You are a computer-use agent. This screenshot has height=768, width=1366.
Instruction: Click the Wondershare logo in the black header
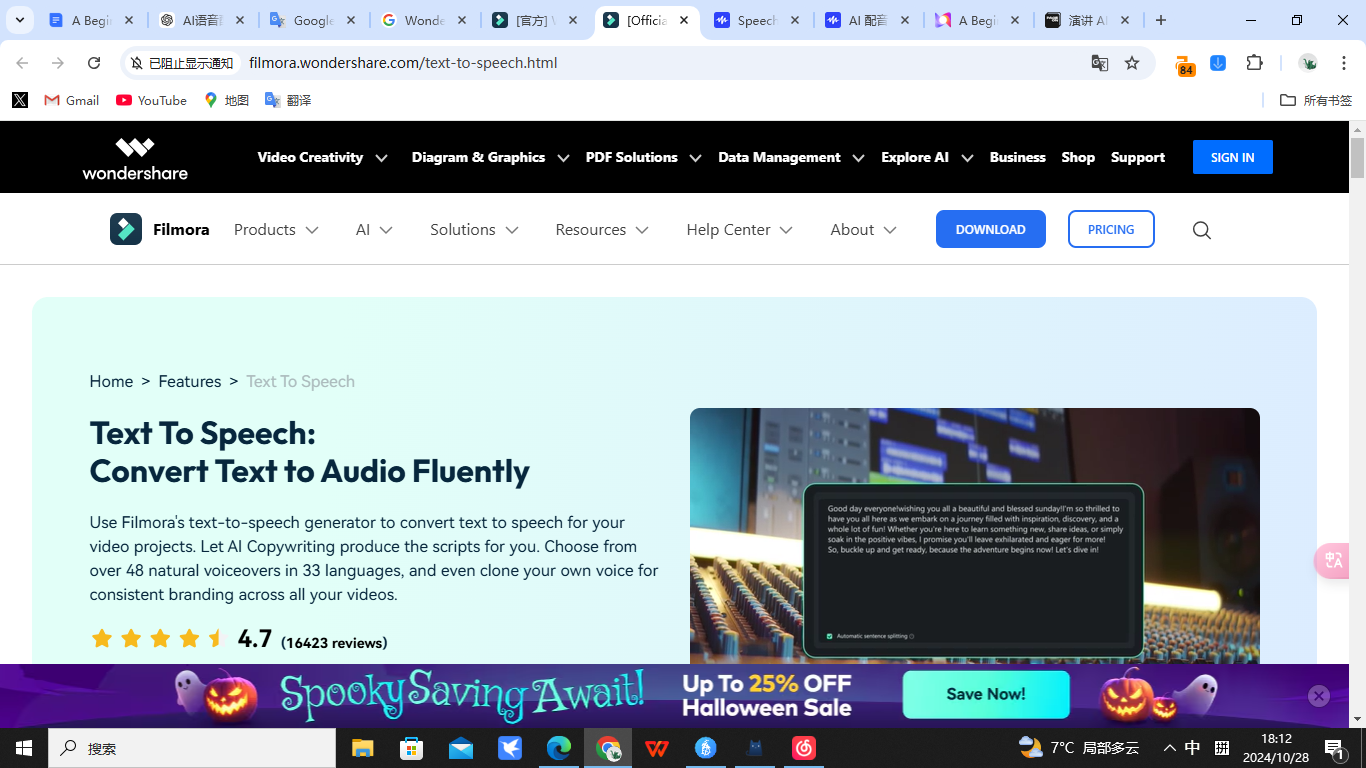(135, 158)
